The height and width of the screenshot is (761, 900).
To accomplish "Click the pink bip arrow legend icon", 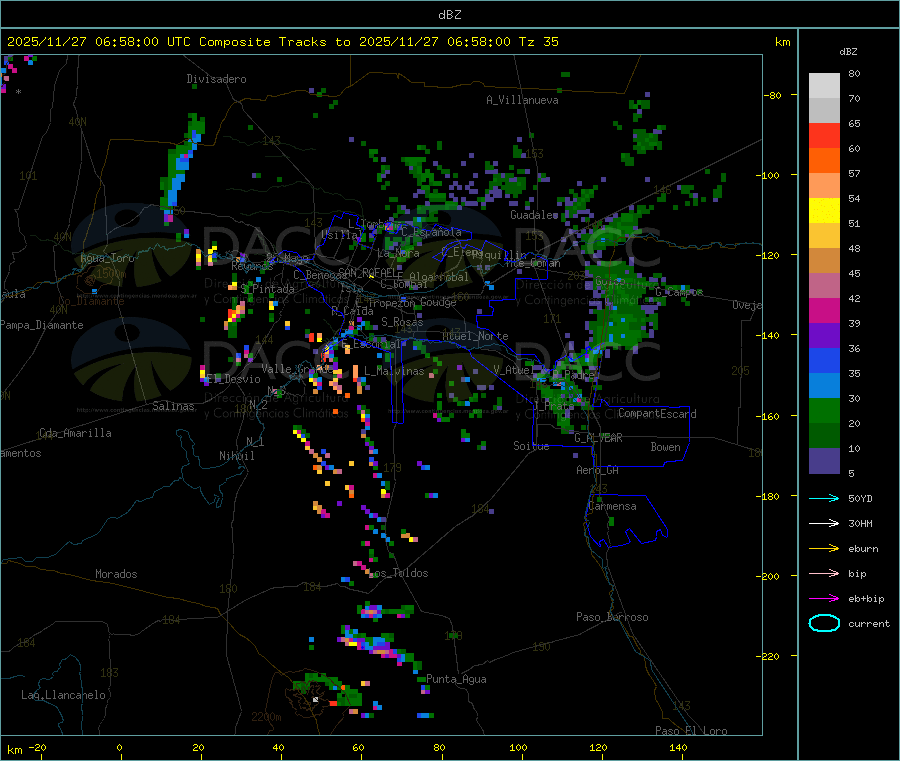I will [x=824, y=573].
